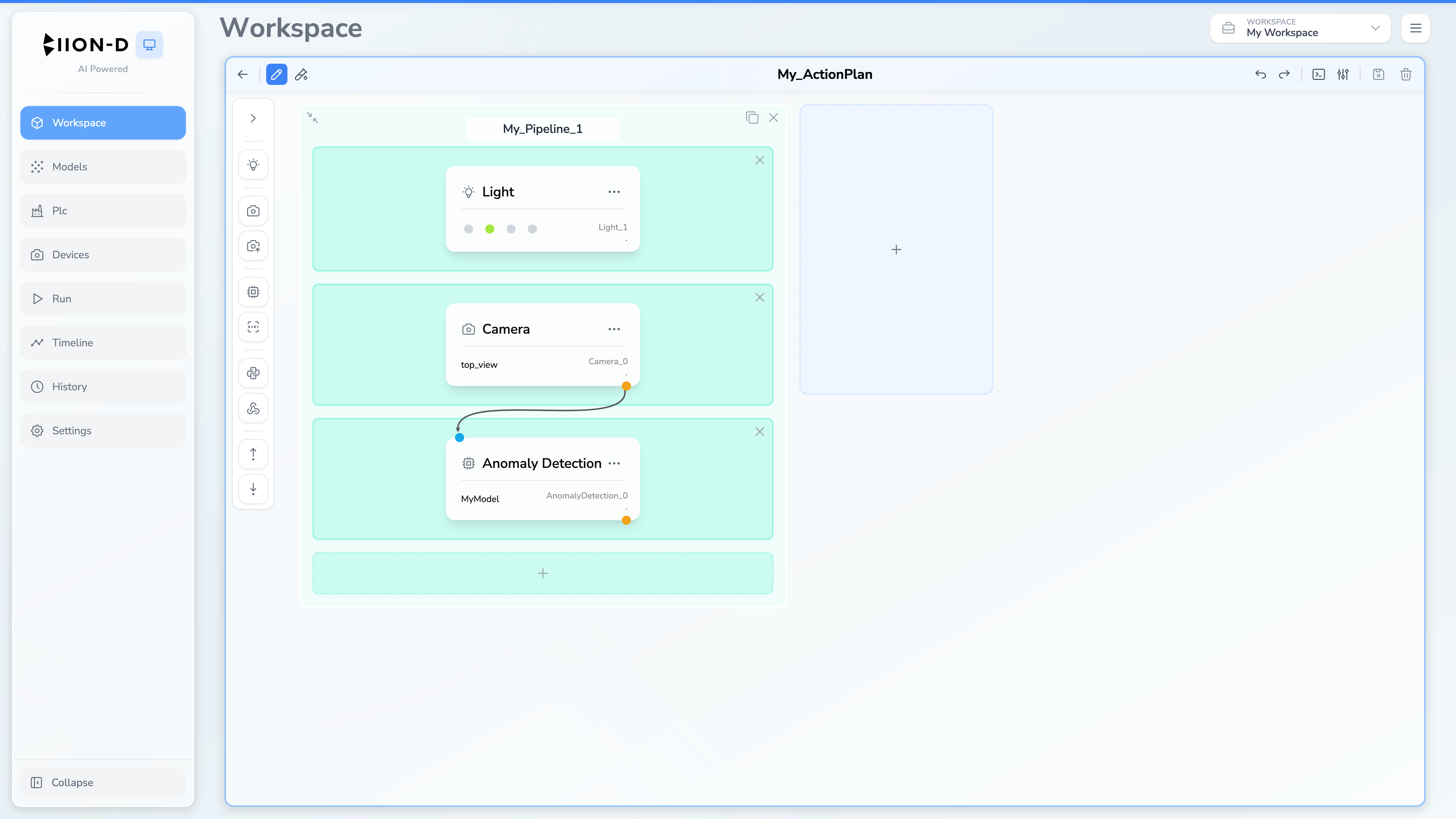This screenshot has width=1456, height=819.
Task: Click the Light_1 identifier text
Action: click(613, 227)
